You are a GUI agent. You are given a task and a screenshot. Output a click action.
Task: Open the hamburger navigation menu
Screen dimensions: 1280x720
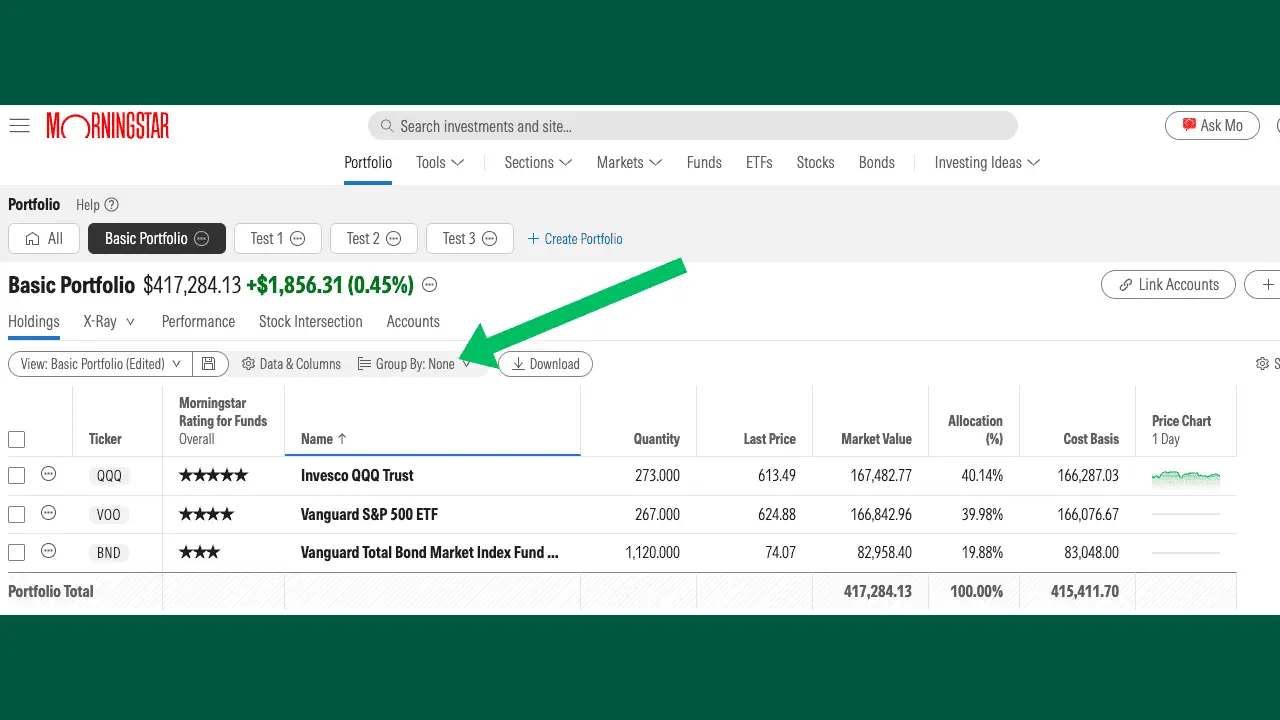click(x=19, y=125)
